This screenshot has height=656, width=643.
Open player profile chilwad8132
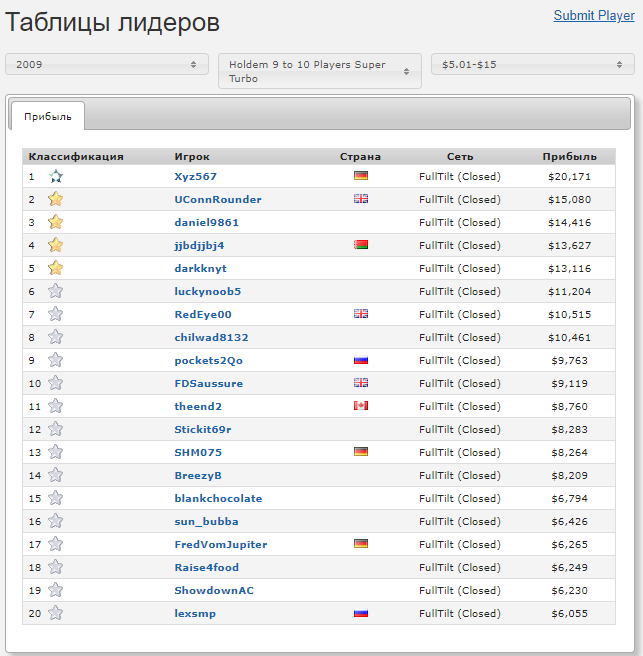(211, 338)
